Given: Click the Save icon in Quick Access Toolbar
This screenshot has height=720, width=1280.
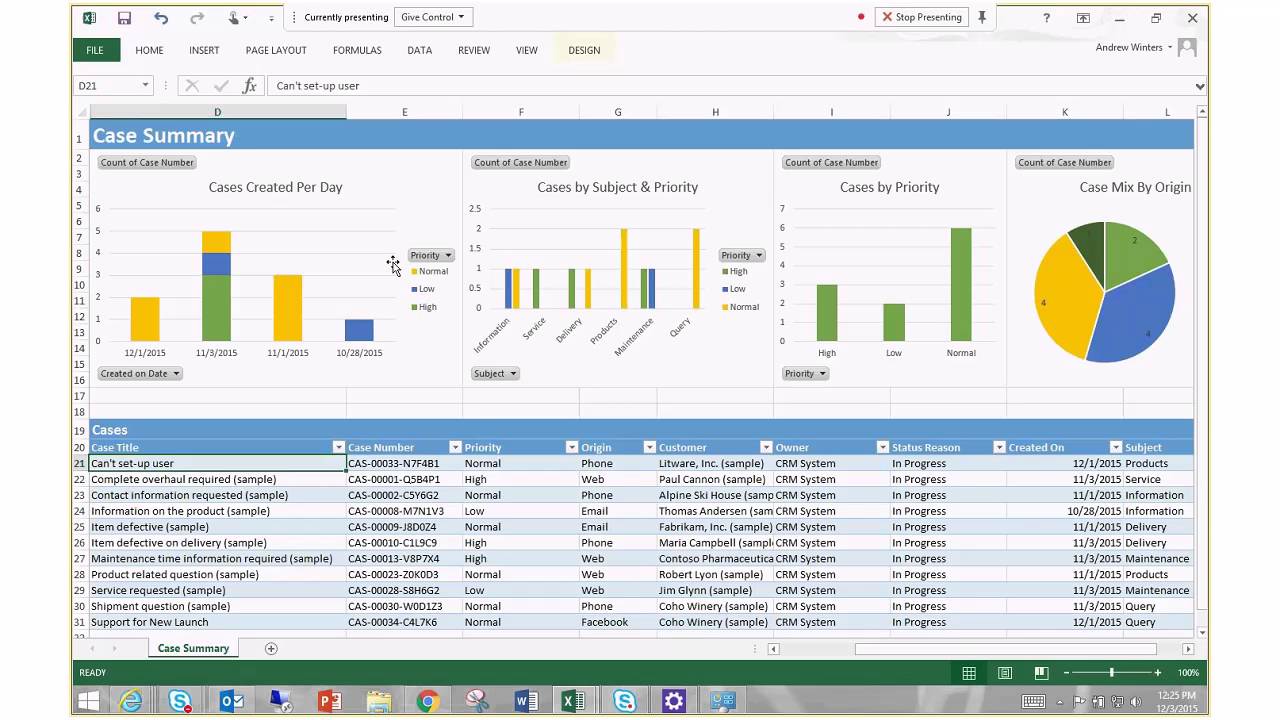Looking at the screenshot, I should point(124,18).
